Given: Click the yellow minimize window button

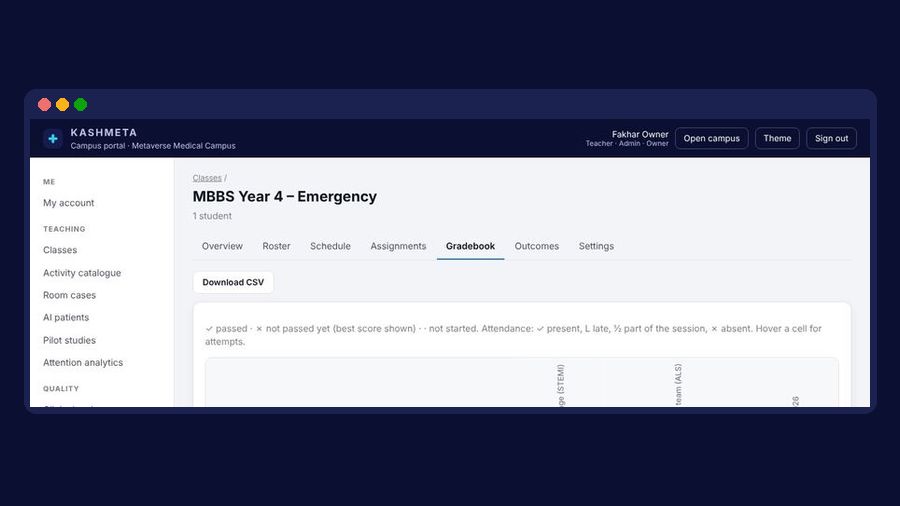Looking at the screenshot, I should tap(63, 104).
